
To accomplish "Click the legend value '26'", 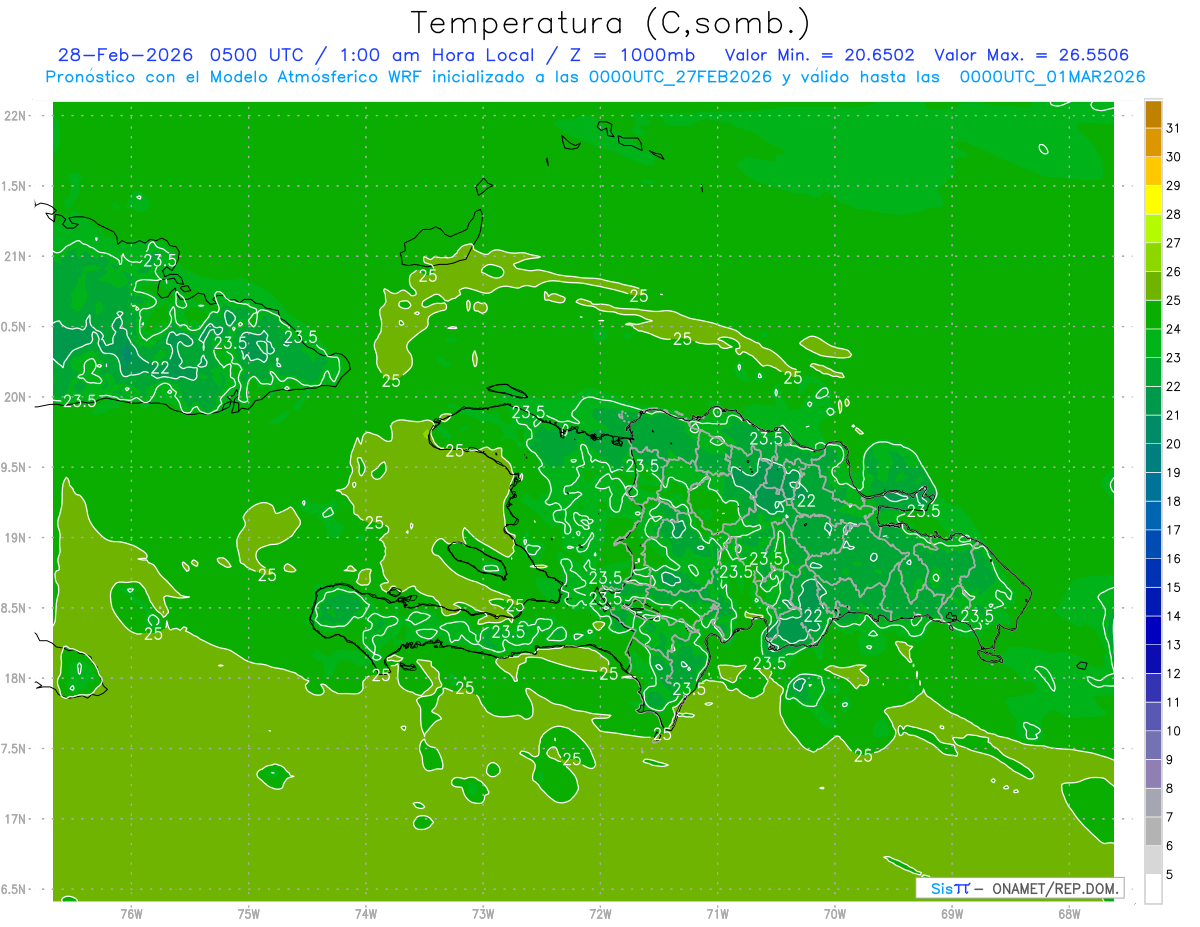I will [1173, 272].
